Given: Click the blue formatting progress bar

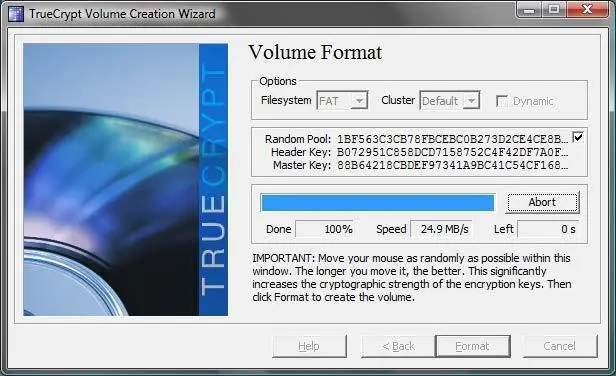Looking at the screenshot, I should click(x=378, y=203).
